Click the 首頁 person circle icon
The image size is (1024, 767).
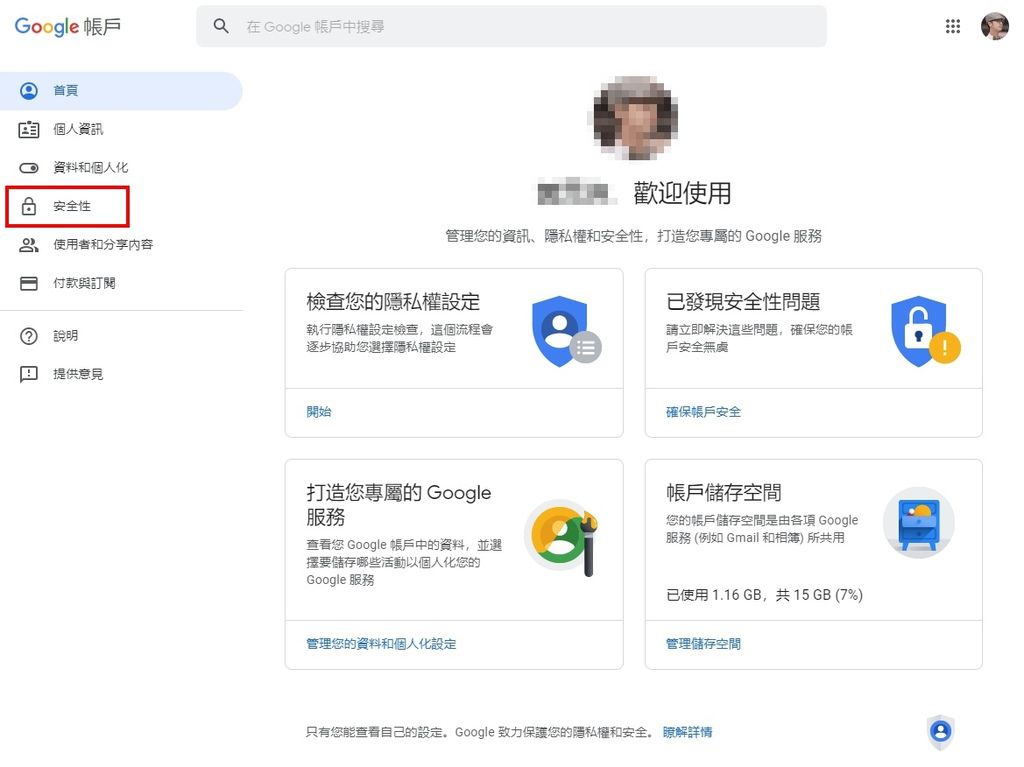[29, 91]
